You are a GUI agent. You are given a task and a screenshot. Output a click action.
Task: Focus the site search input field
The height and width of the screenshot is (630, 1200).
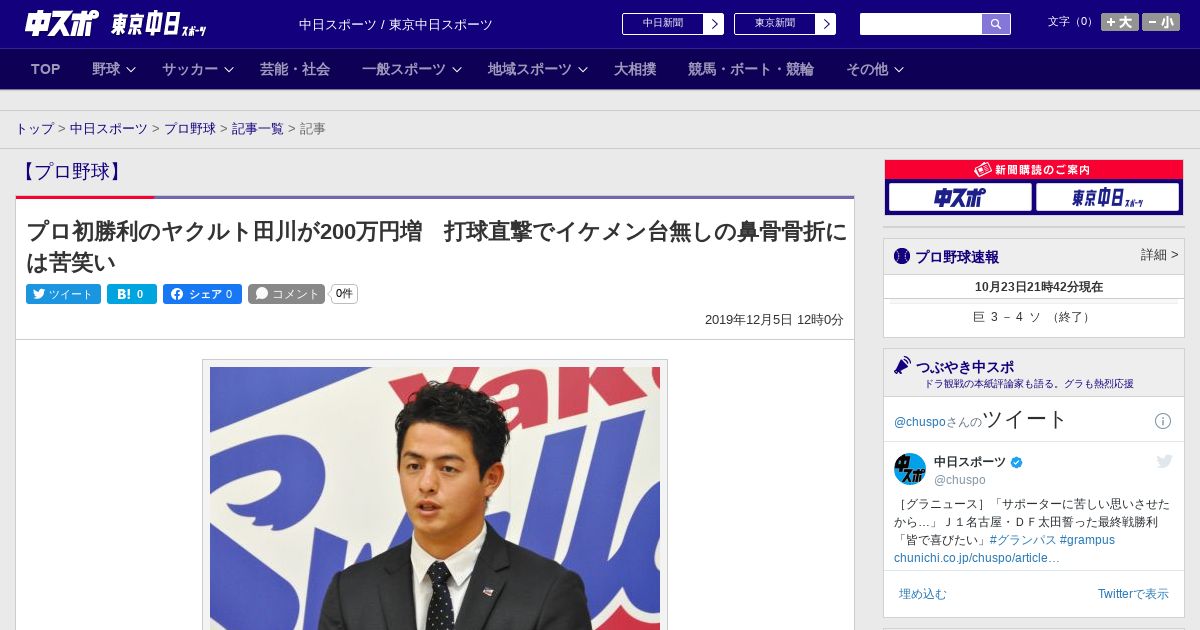point(921,24)
